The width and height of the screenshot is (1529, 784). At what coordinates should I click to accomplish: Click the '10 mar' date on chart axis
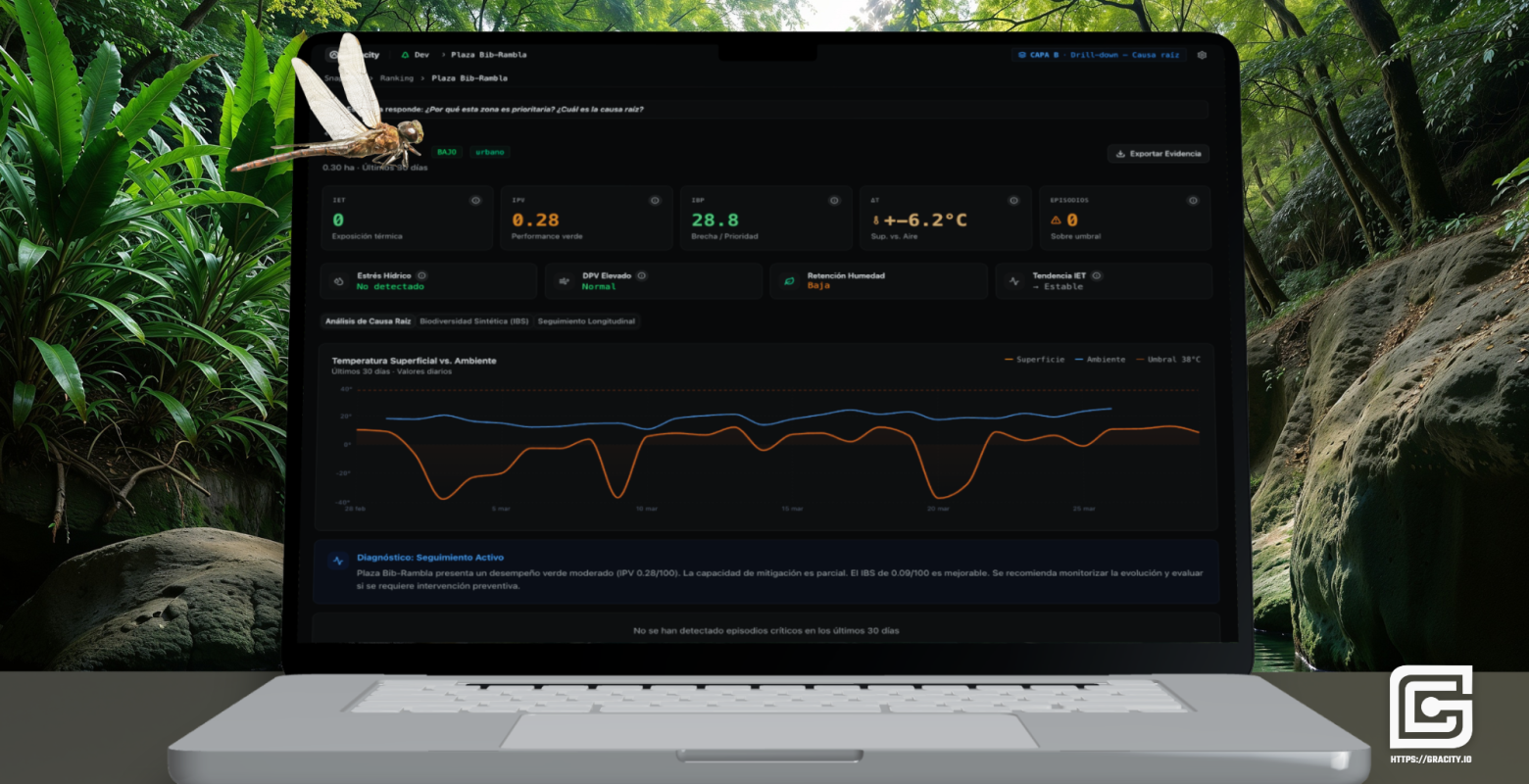(646, 509)
